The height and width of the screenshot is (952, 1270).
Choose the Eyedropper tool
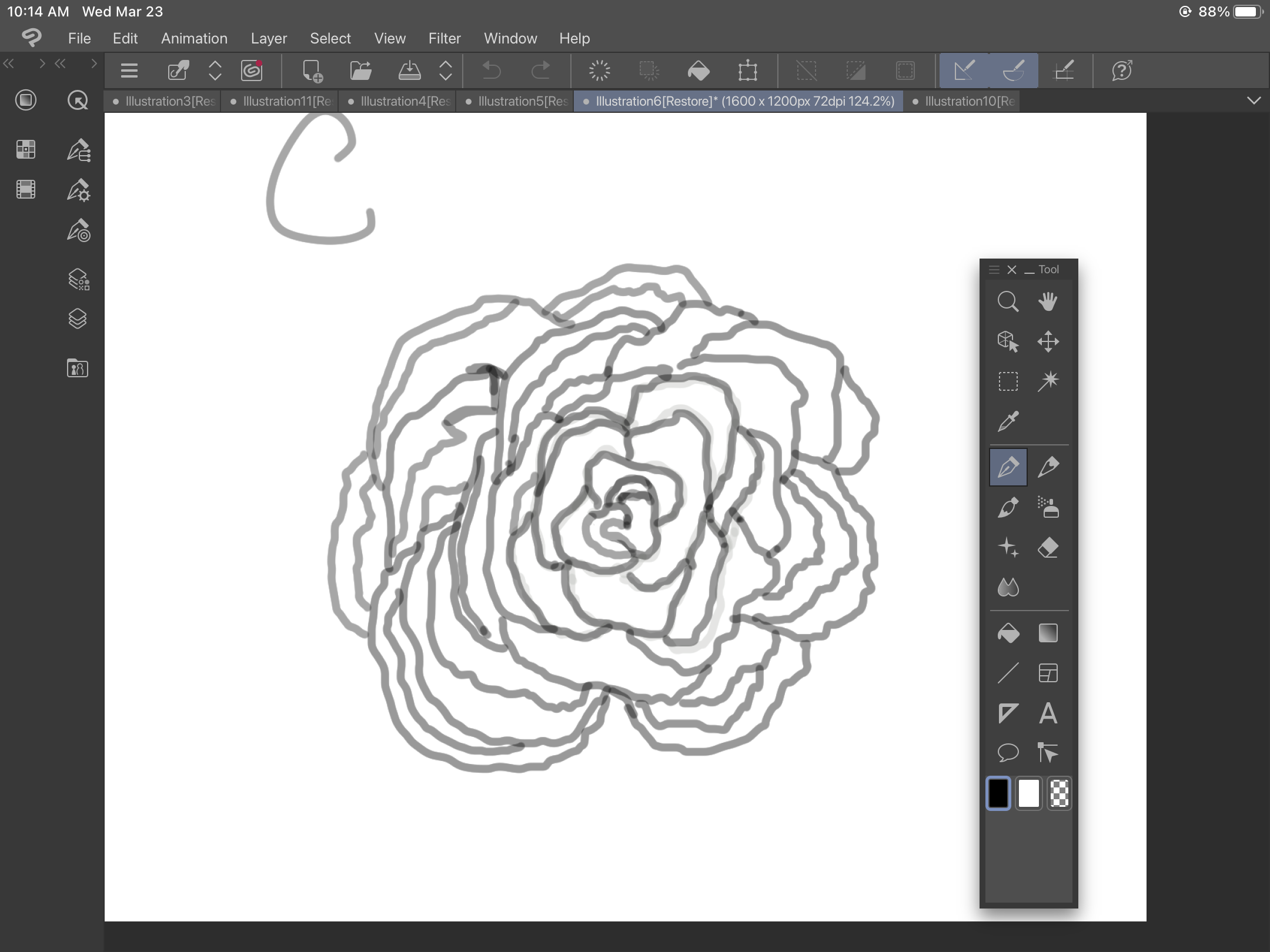1008,421
